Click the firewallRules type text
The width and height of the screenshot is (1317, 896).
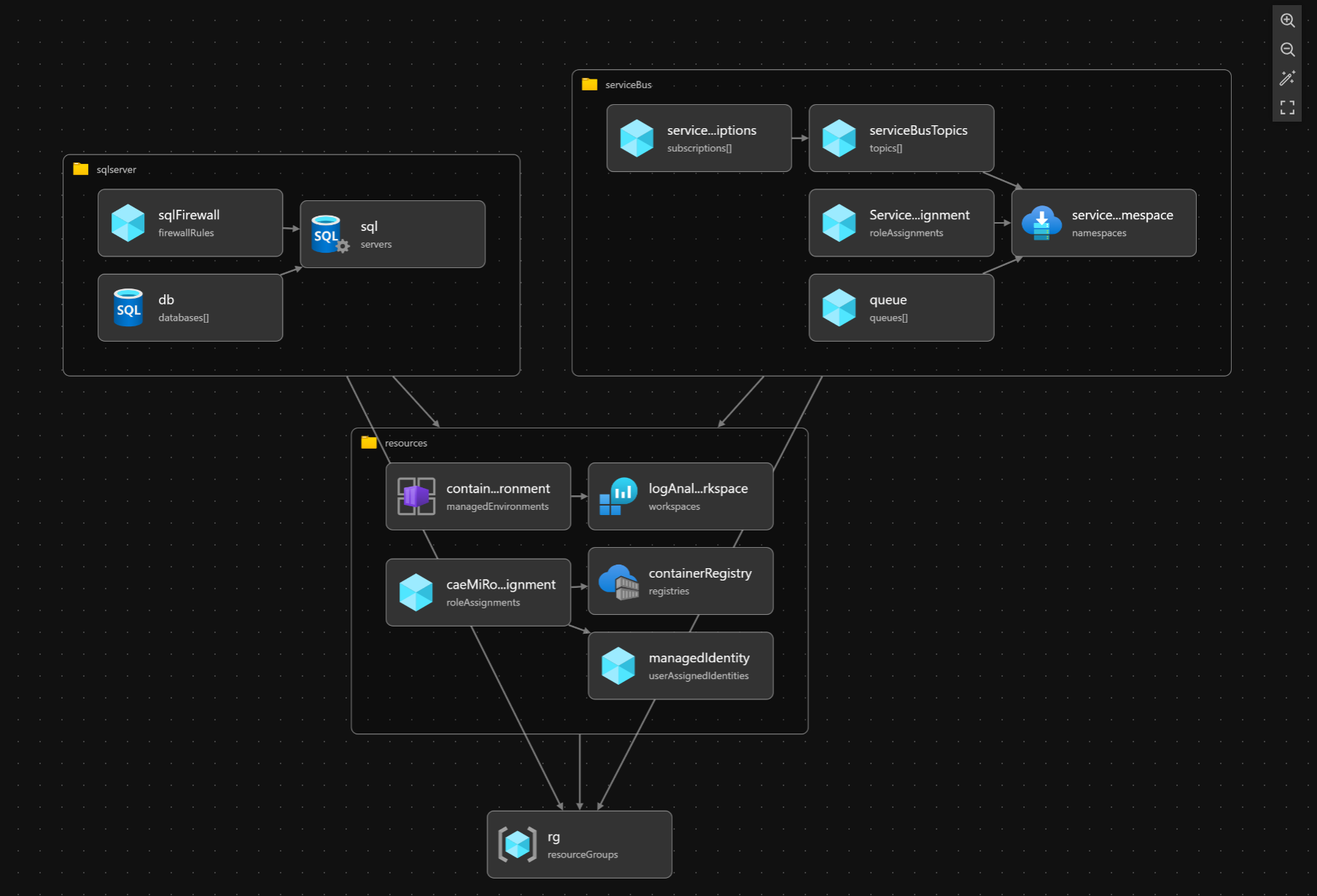(x=186, y=233)
